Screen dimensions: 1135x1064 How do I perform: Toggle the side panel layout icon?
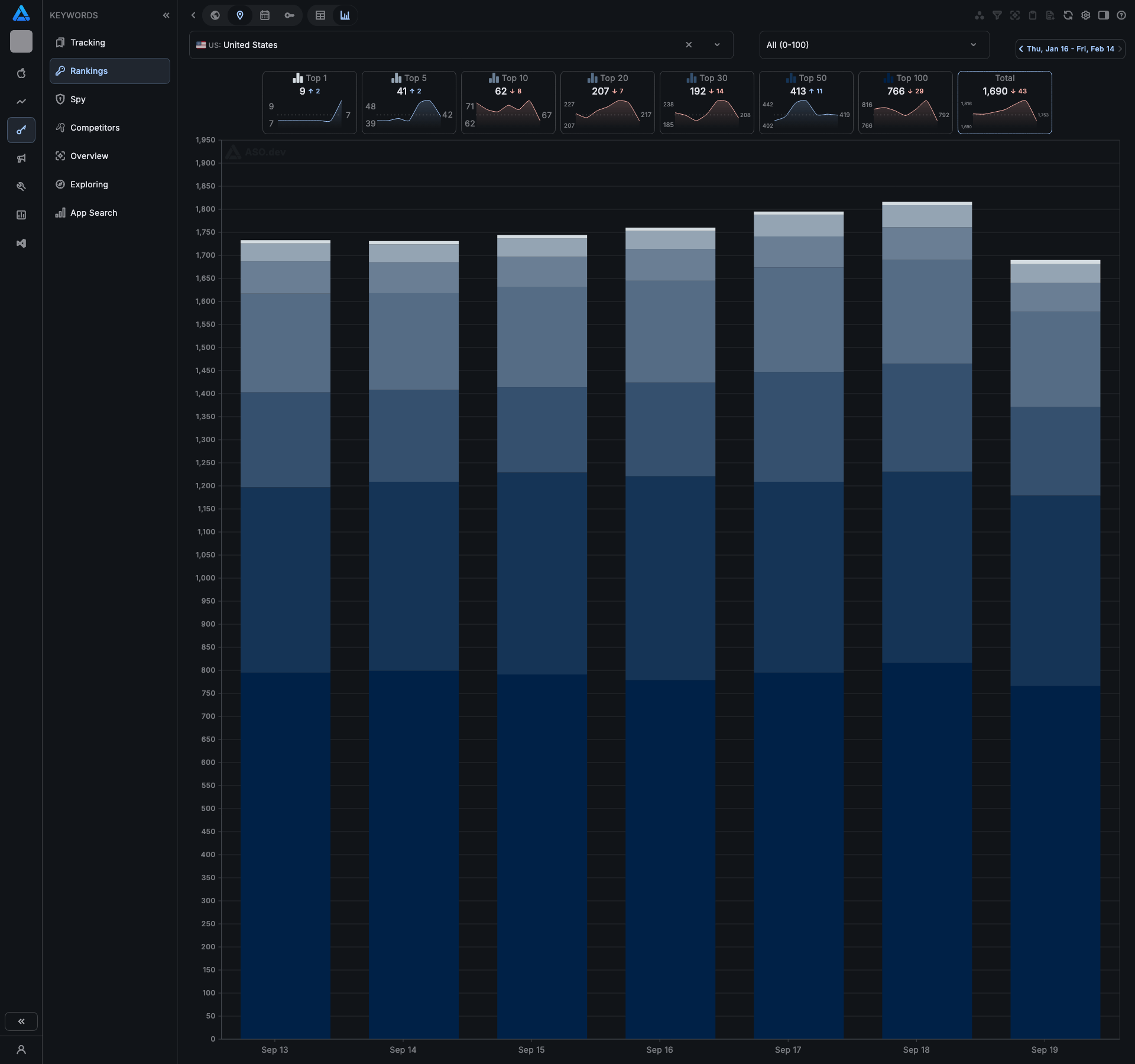coord(1103,15)
